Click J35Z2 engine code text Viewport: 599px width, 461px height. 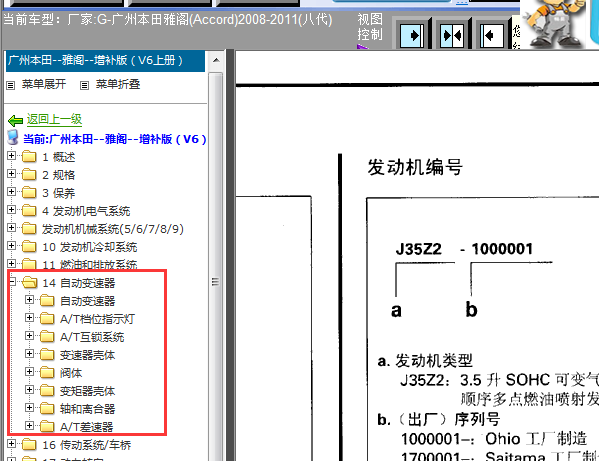[419, 249]
